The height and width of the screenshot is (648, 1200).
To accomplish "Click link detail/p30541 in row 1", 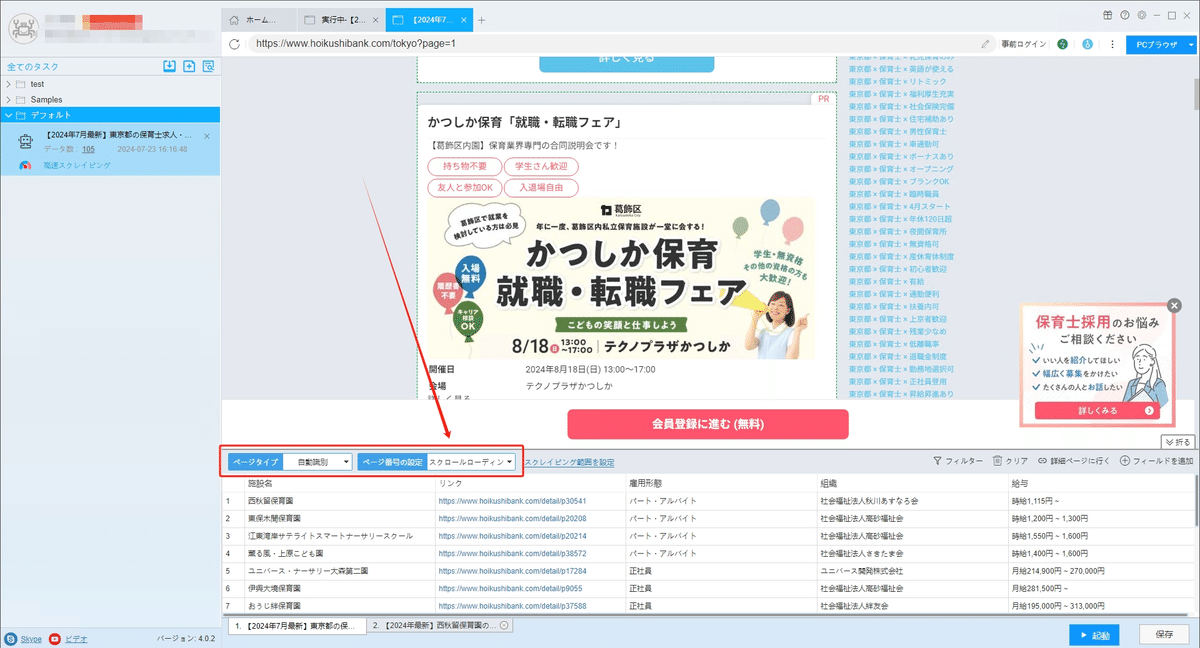I will point(512,500).
